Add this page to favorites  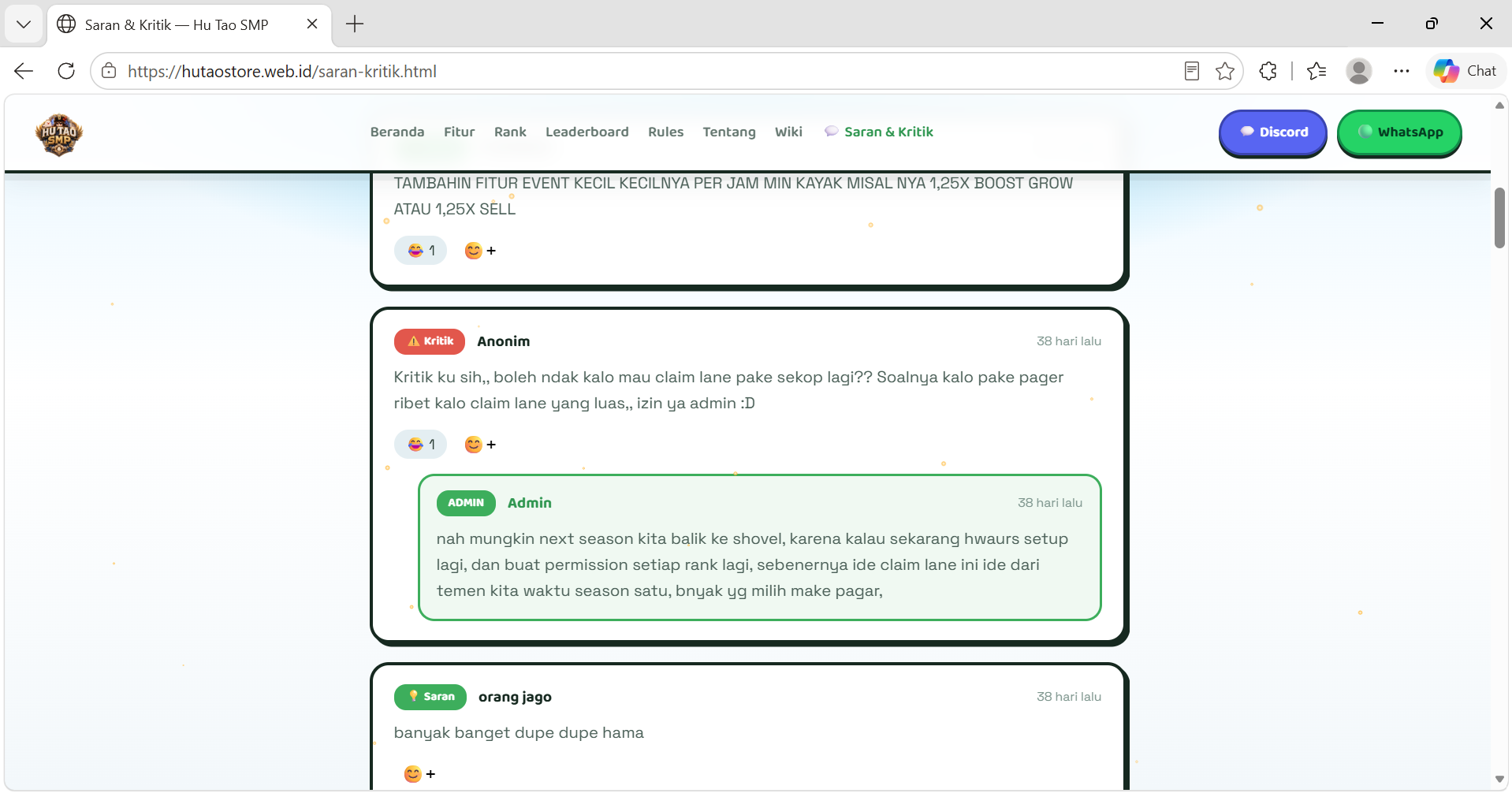(1225, 71)
